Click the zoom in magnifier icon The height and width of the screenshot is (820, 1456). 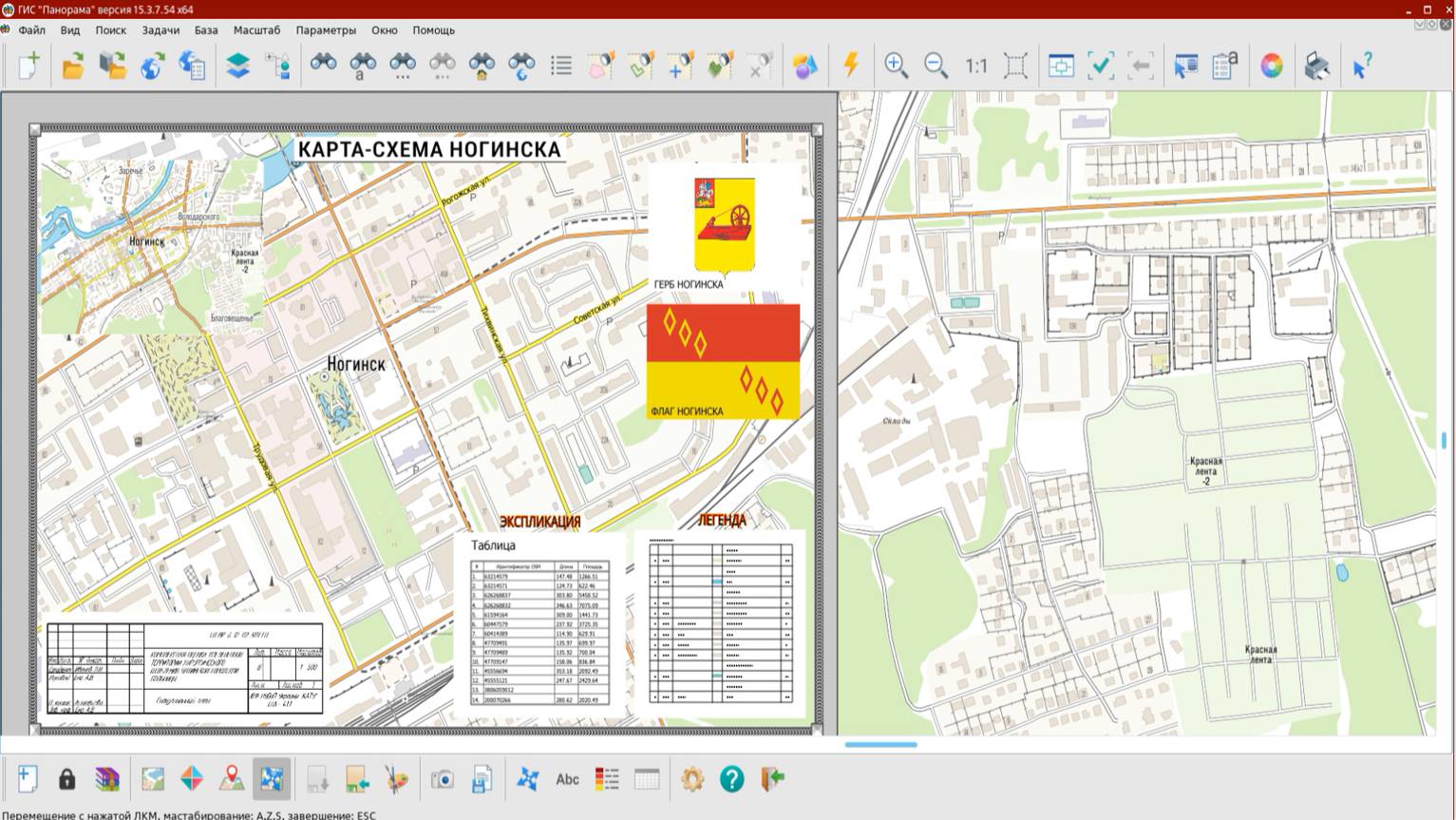coord(896,66)
